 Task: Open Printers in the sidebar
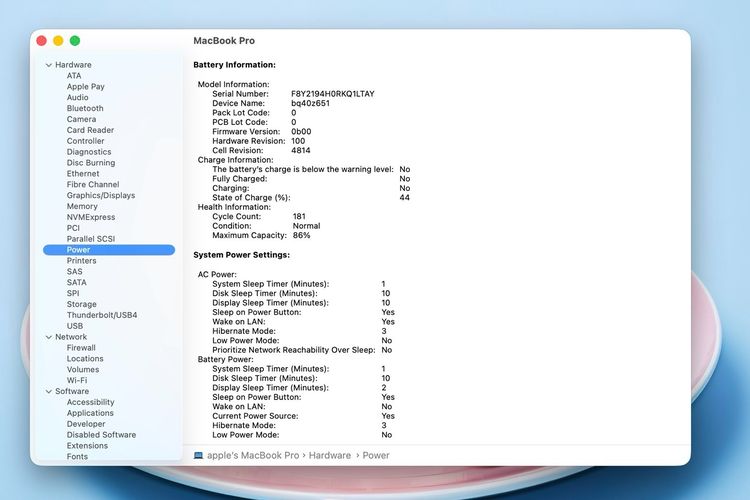click(82, 261)
